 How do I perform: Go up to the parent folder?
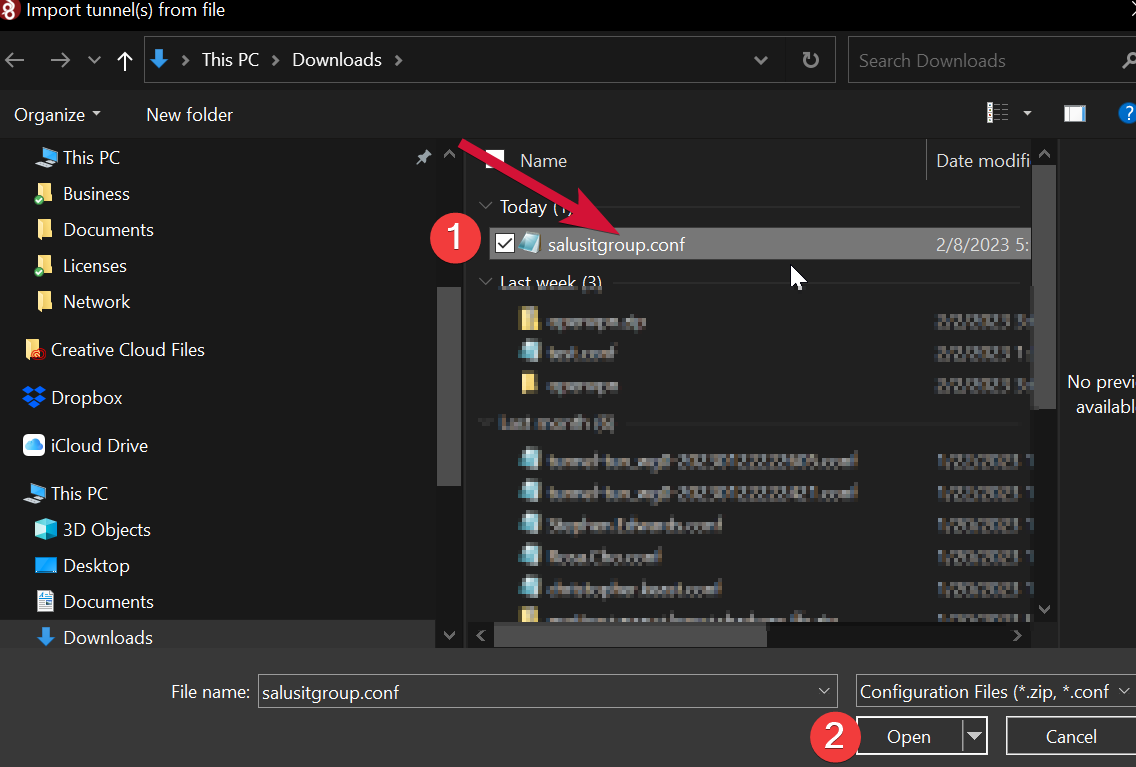coord(124,59)
